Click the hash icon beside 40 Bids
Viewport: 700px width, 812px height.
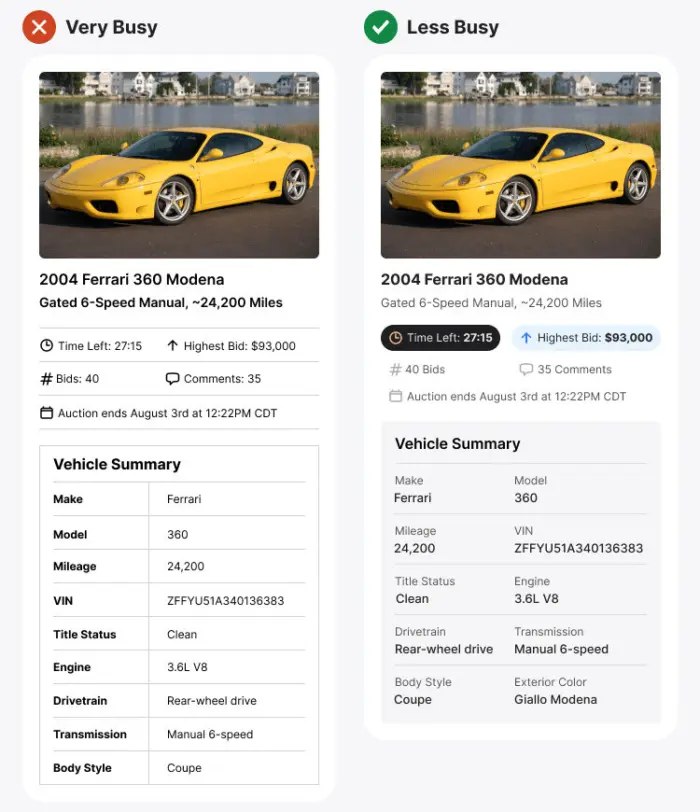click(x=395, y=369)
